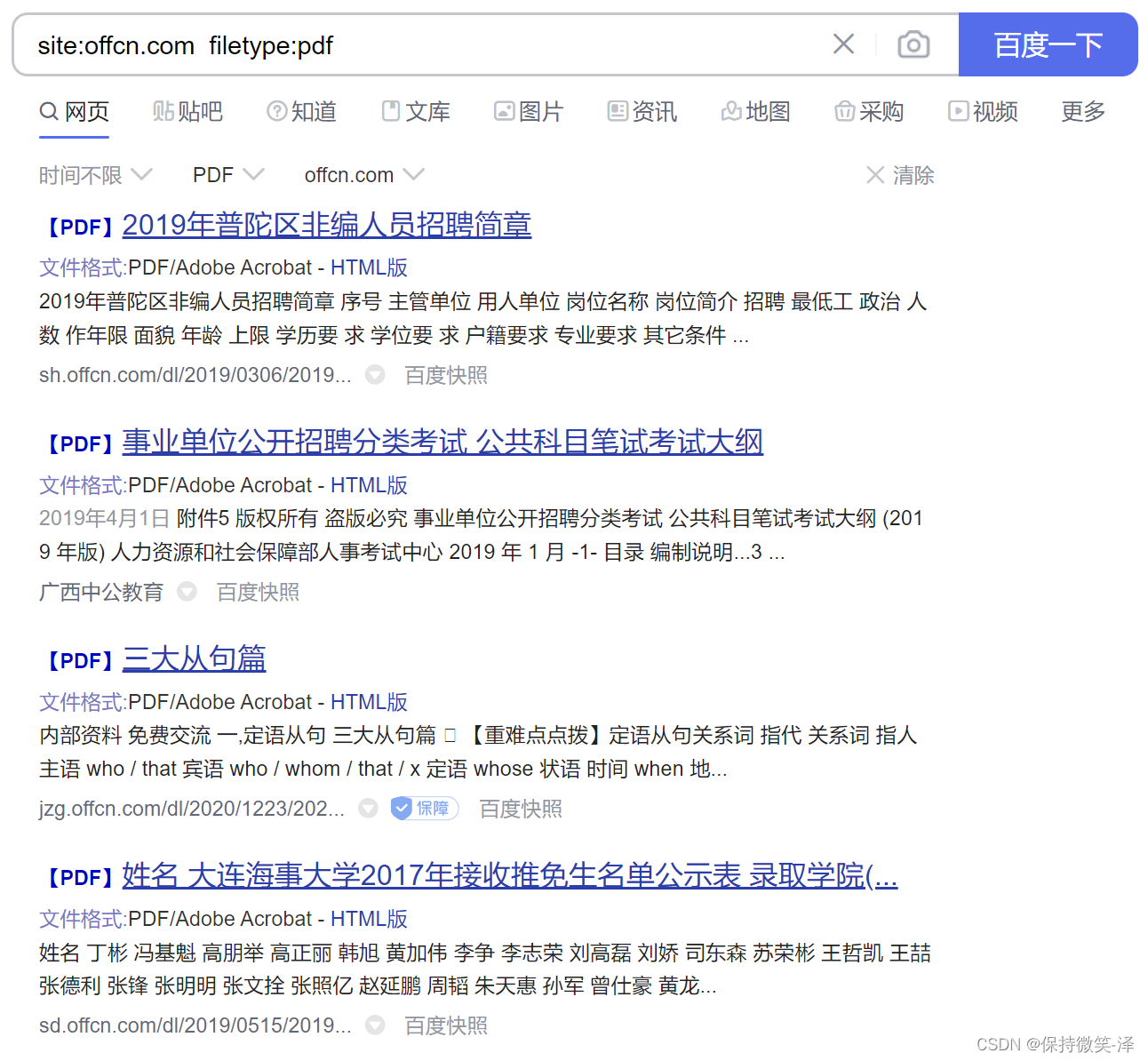Switch to the 视频 tab
This screenshot has width=1148, height=1061.
point(983,112)
